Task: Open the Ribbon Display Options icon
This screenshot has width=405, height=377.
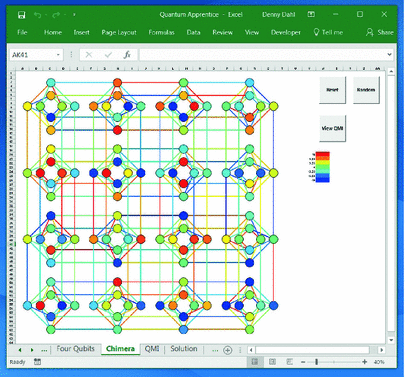Action: (x=311, y=14)
